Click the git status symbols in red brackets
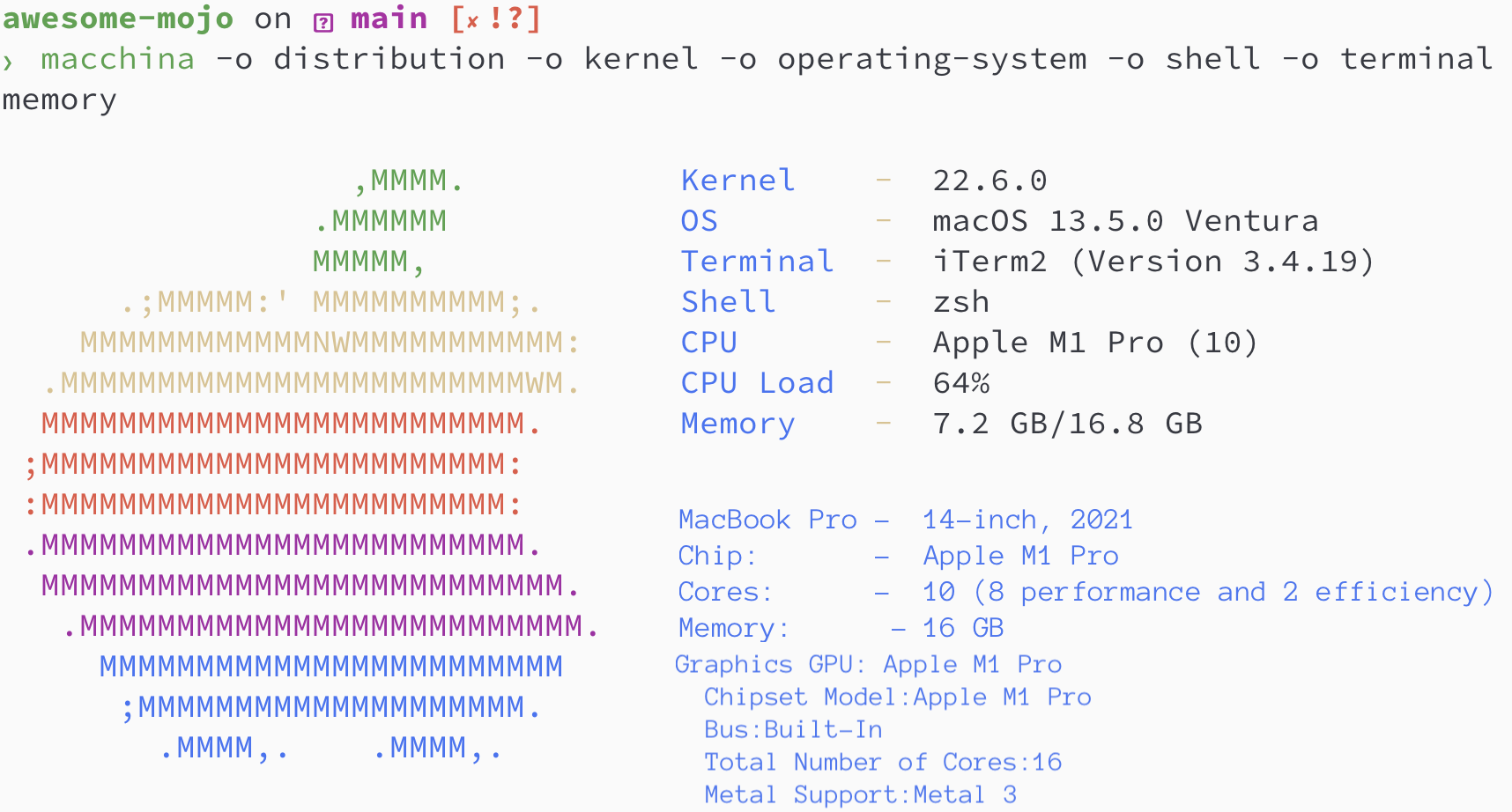The width and height of the screenshot is (1512, 812). tap(495, 19)
